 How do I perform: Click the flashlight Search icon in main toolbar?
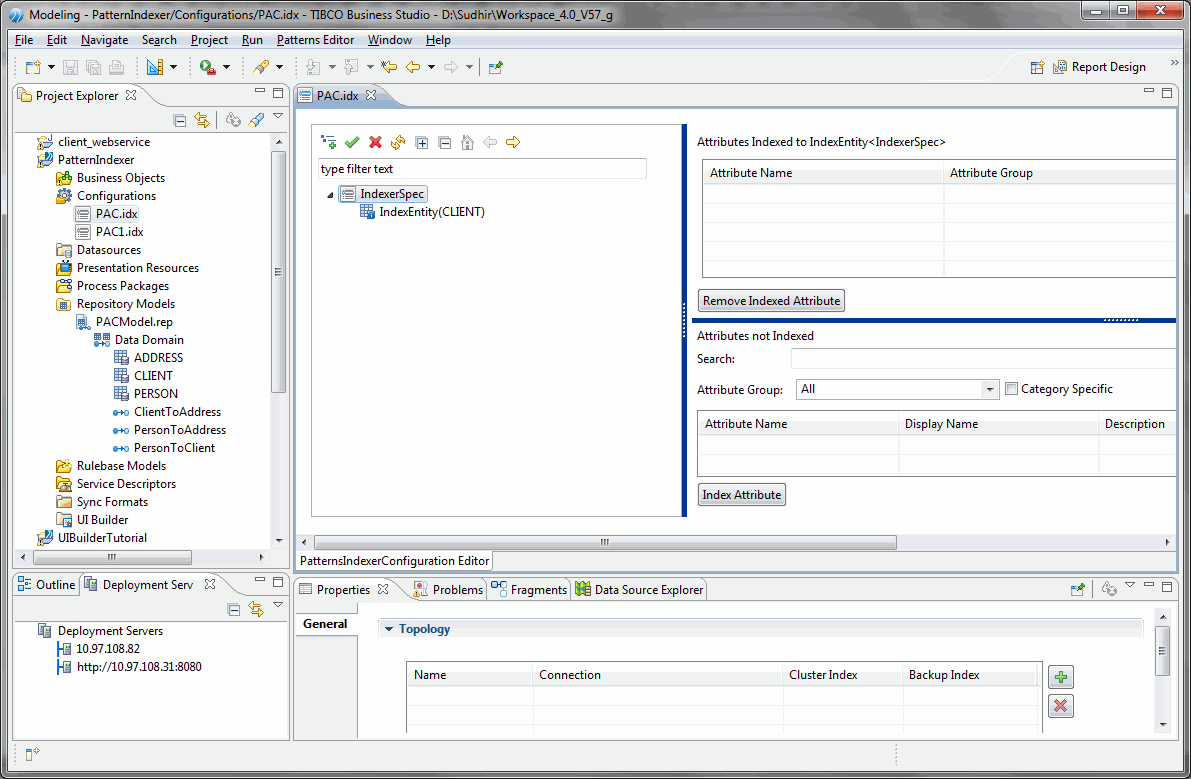coord(261,68)
